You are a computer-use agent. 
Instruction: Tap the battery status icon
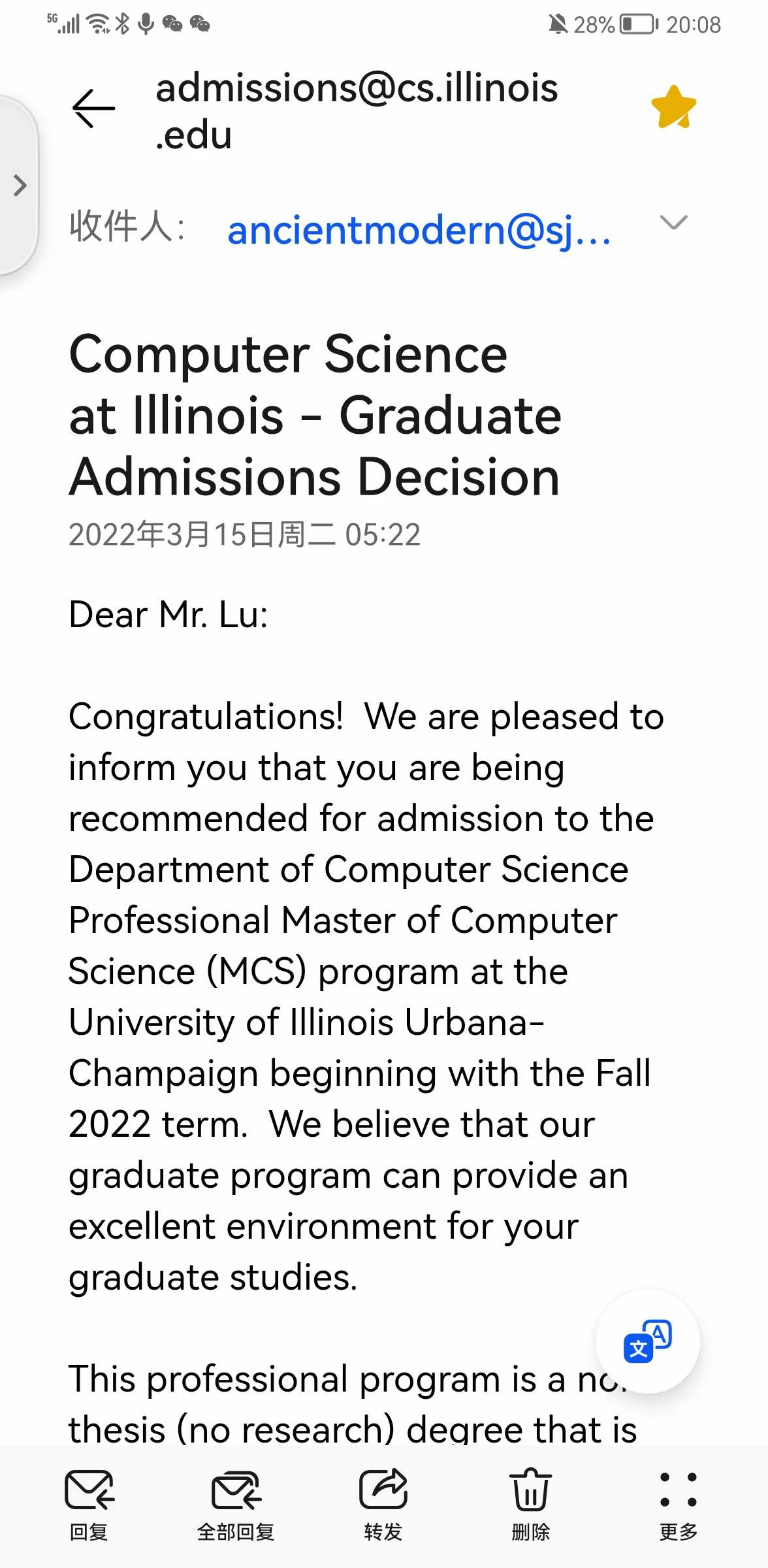coord(639,25)
